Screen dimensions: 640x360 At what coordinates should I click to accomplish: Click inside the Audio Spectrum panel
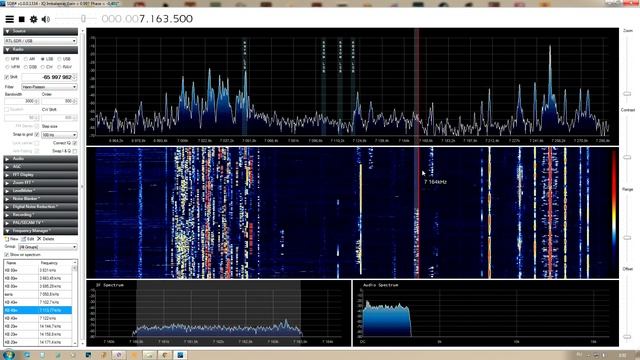[486, 313]
